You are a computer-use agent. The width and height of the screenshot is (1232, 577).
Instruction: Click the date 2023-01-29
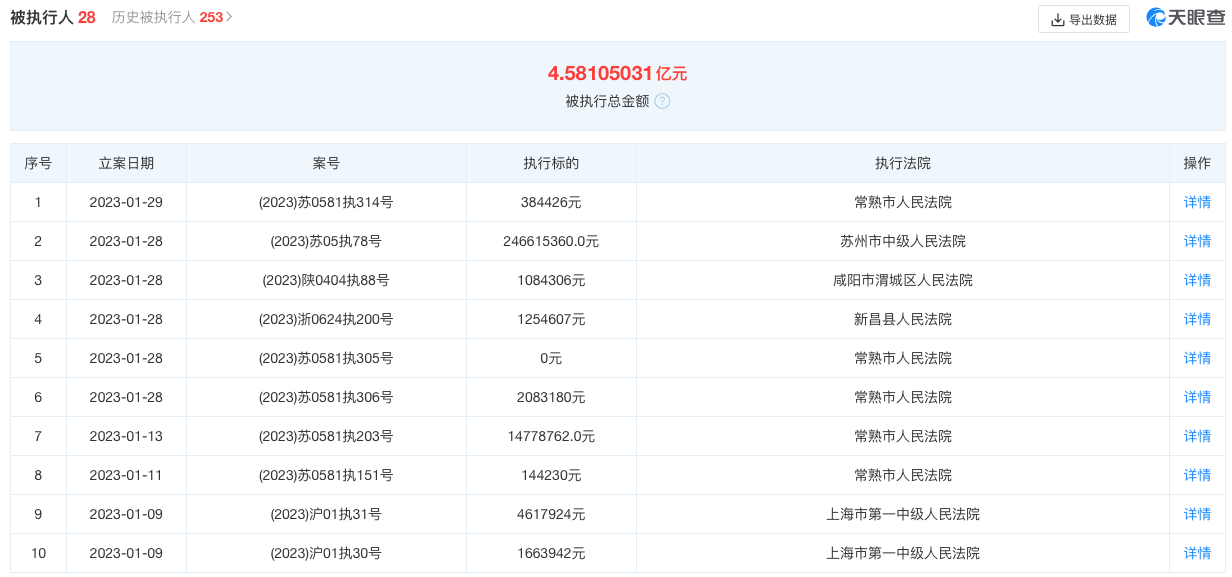point(126,202)
